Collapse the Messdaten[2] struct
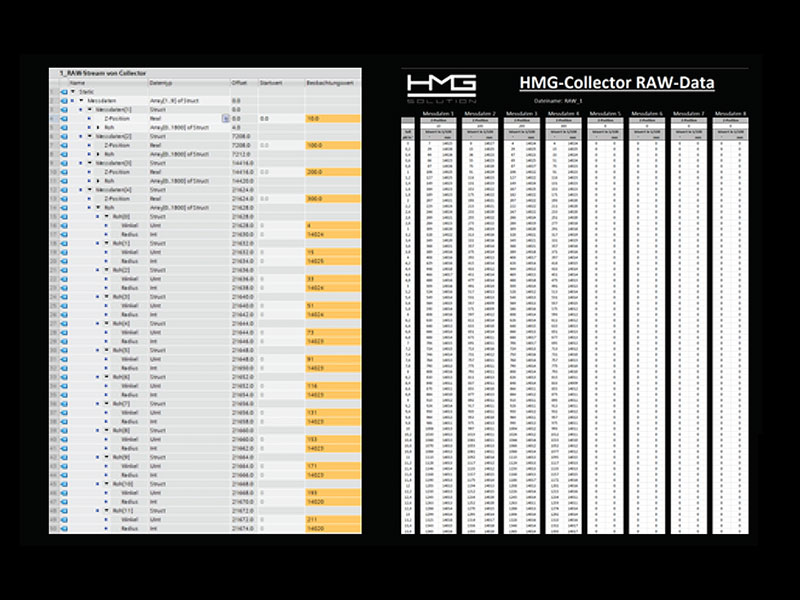This screenshot has width=800, height=600. pyautogui.click(x=90, y=136)
